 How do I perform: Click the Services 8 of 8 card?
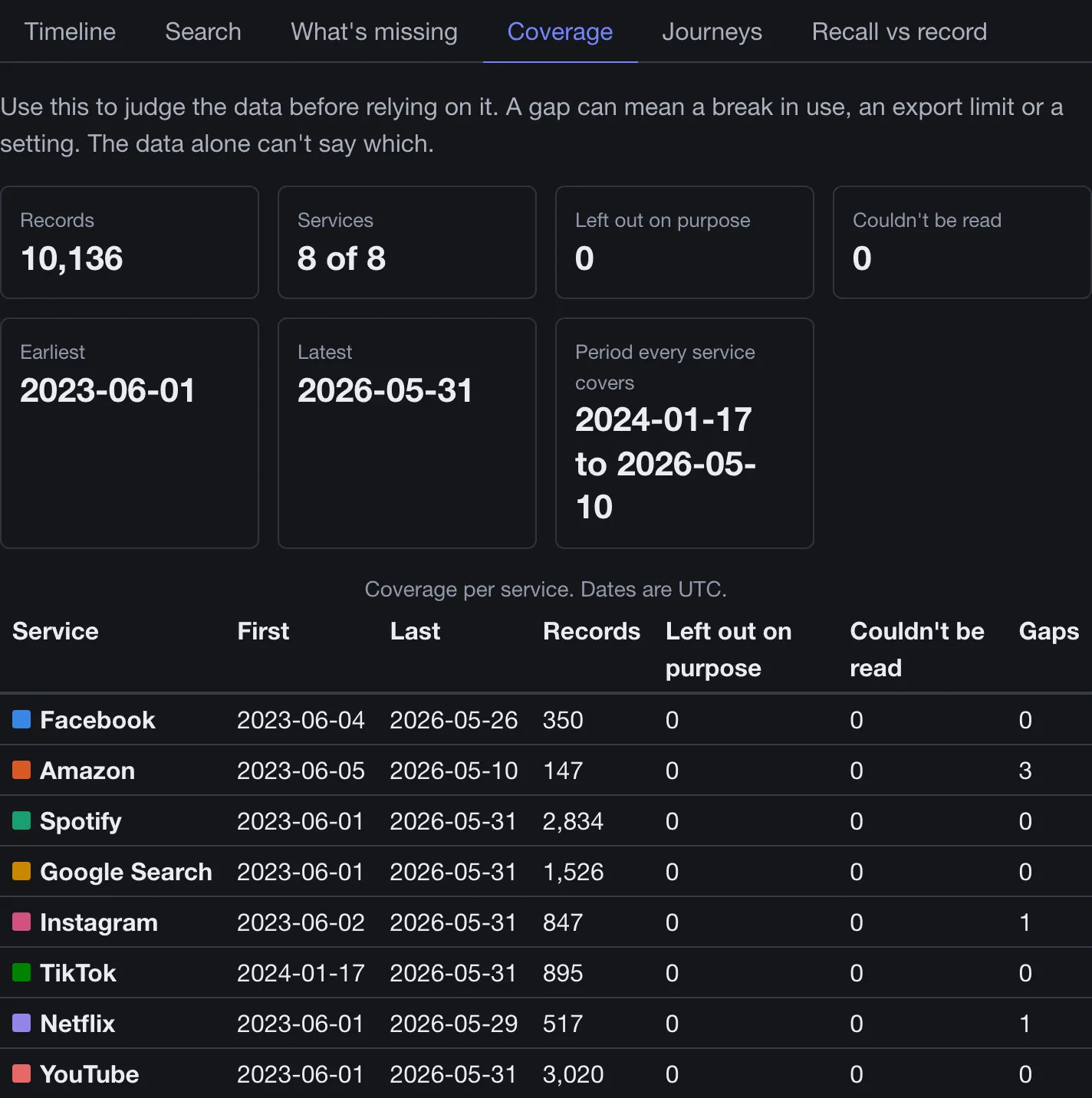click(x=407, y=242)
